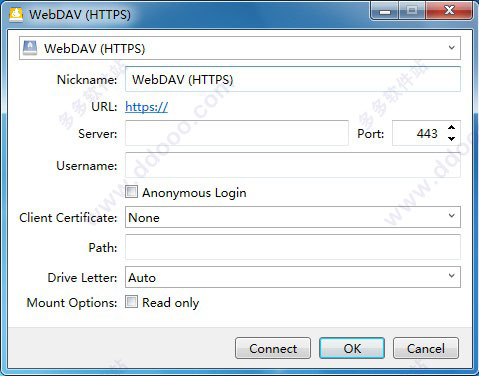
Task: Click the Drive Letter label
Action: [x=82, y=277]
